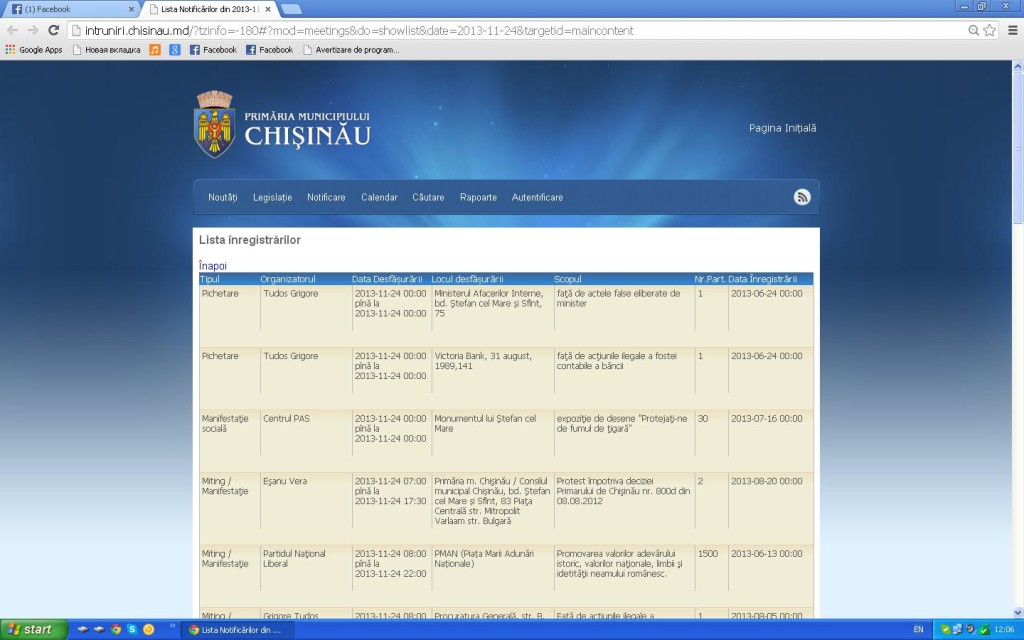Open the Rapoarte navigation item
Screen dimensions: 1024x640
click(478, 197)
